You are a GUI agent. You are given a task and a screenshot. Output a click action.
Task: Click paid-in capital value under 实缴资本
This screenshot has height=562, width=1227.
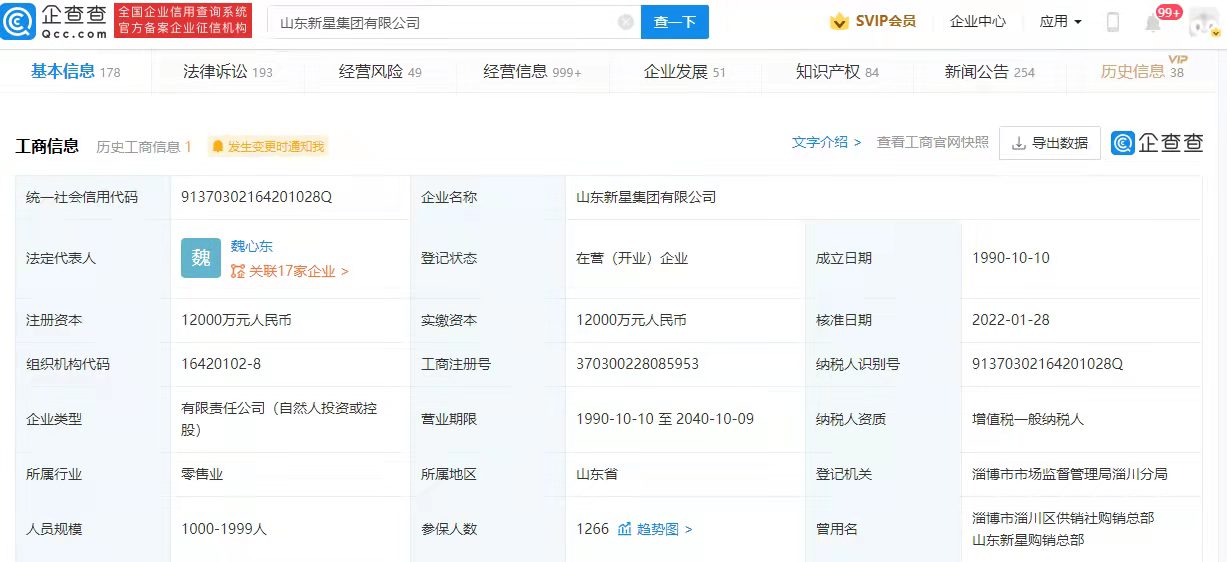tap(632, 320)
